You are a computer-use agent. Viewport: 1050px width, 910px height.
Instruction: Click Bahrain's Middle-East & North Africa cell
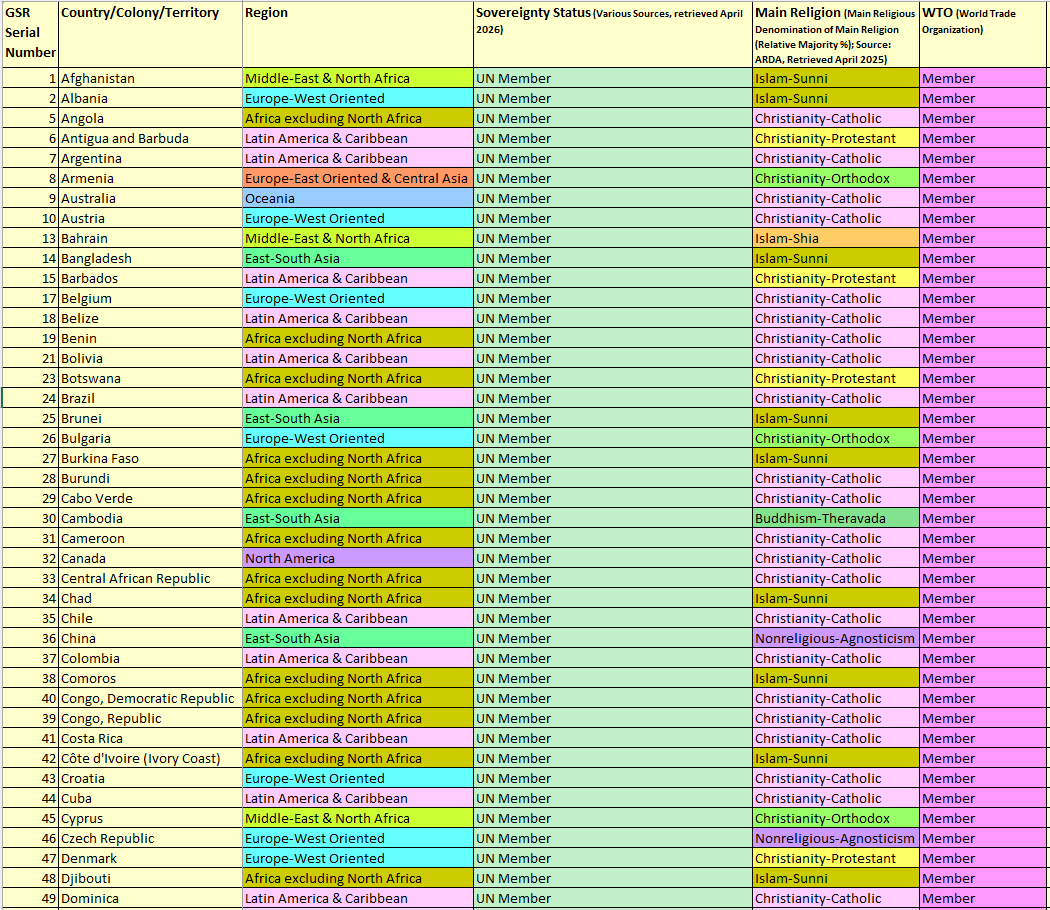click(x=358, y=238)
